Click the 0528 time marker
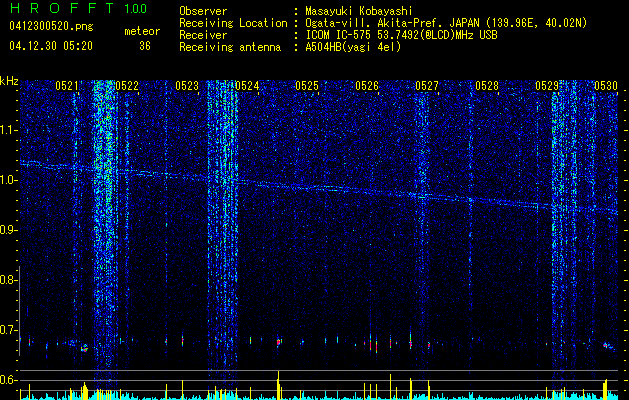This screenshot has height=400, width=629. point(487,85)
